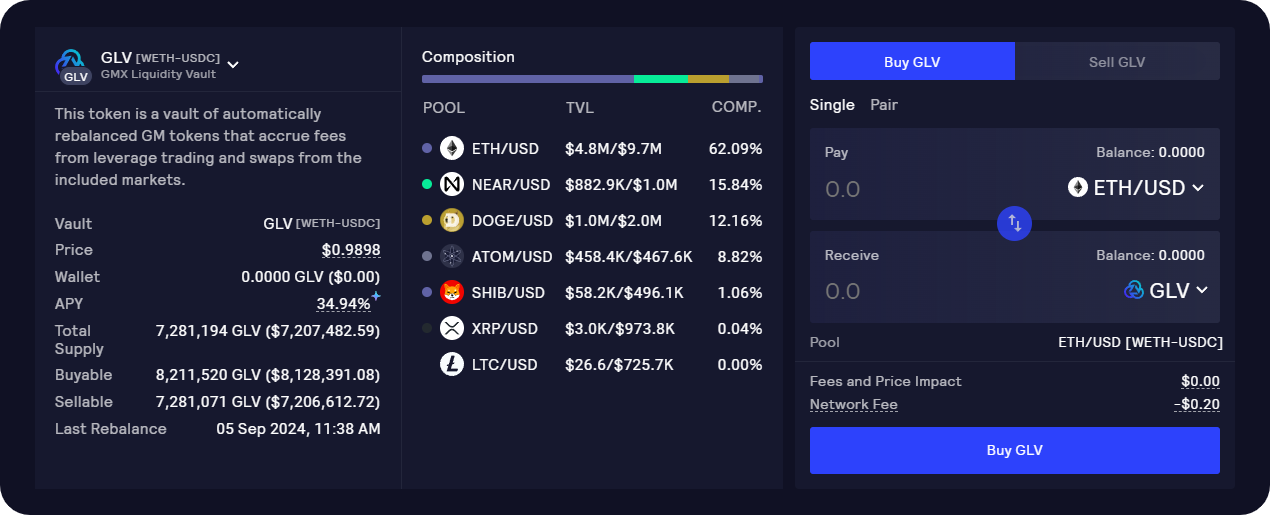Click the SHIB/USD TVL $58.2K/$496.1K
The image size is (1270, 515).
point(624,292)
